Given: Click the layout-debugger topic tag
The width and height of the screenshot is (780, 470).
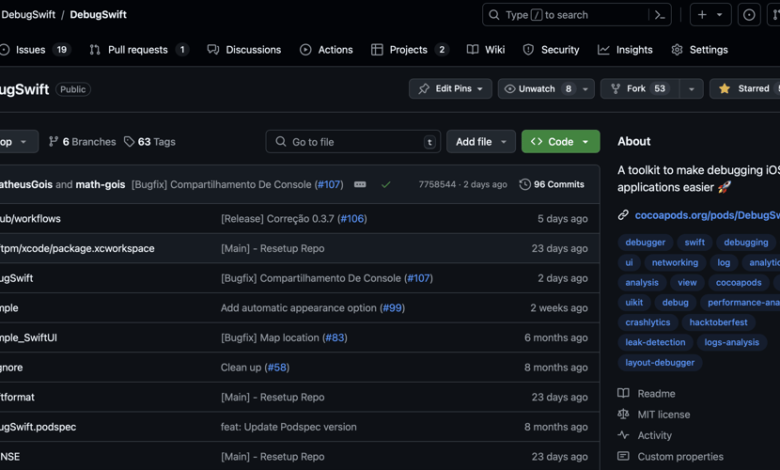Looking at the screenshot, I should pos(660,363).
